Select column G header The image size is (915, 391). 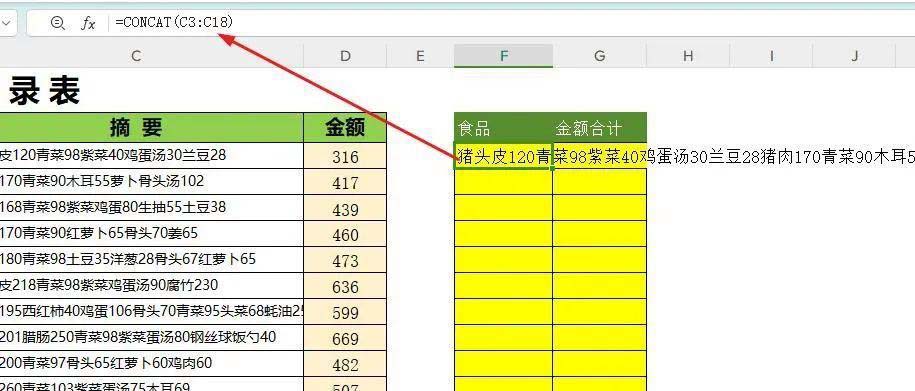(599, 56)
